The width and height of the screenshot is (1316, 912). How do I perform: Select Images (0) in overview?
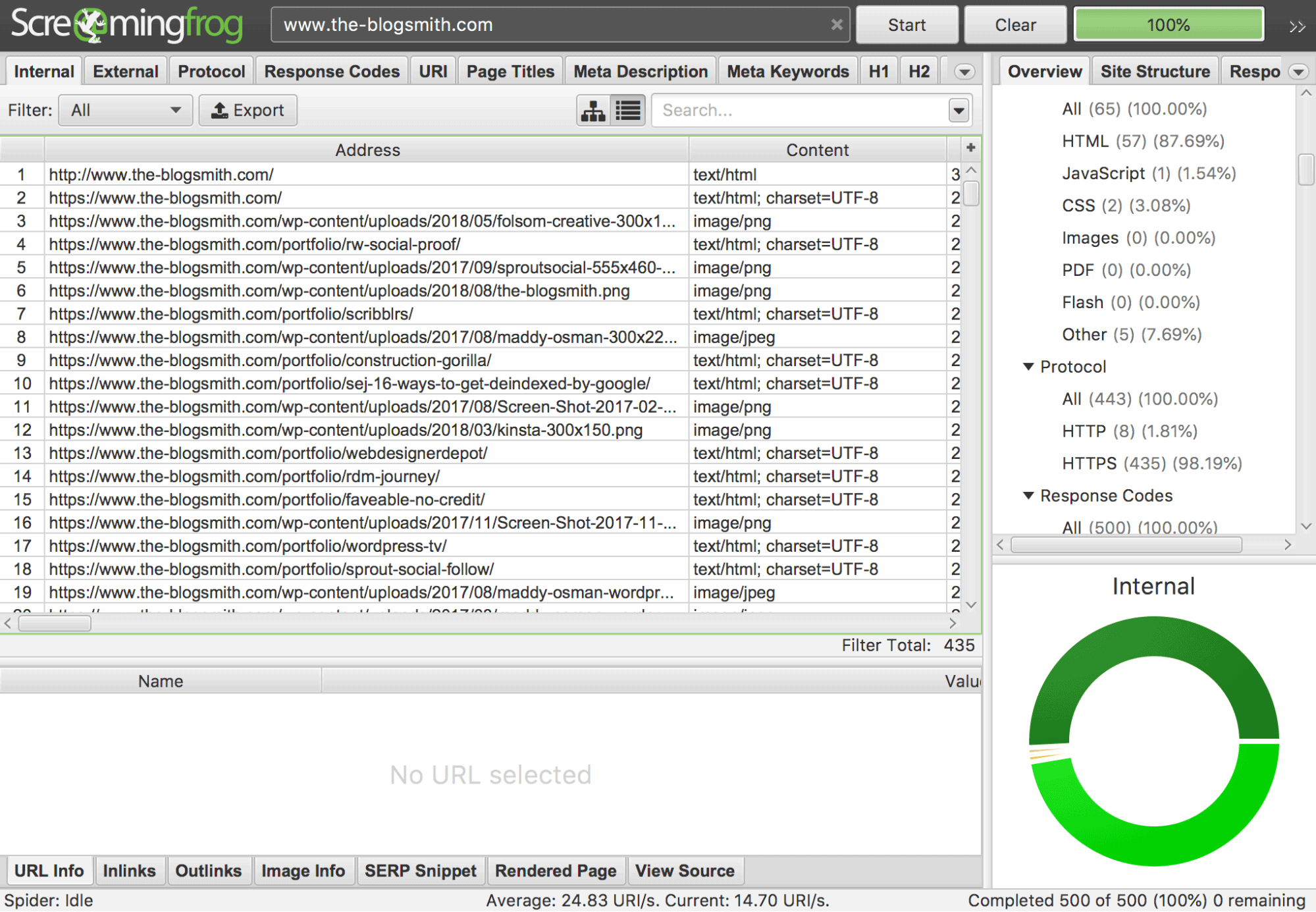point(1138,238)
